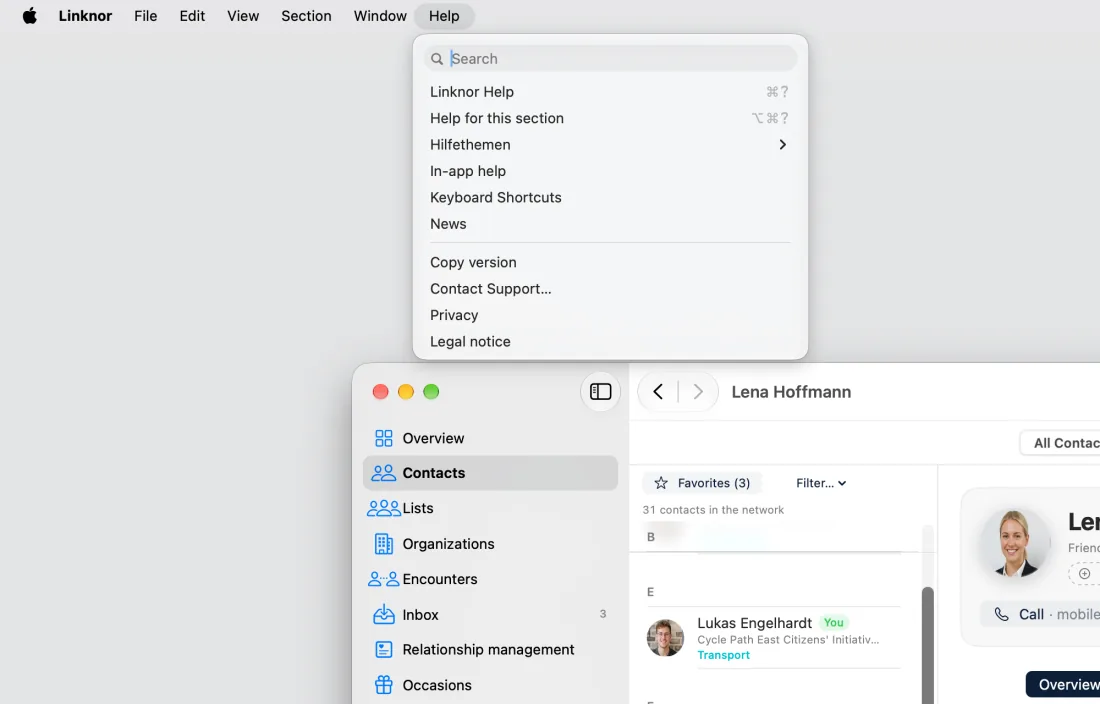Click the Encounters icon in sidebar
1100x704 pixels.
[x=384, y=579]
